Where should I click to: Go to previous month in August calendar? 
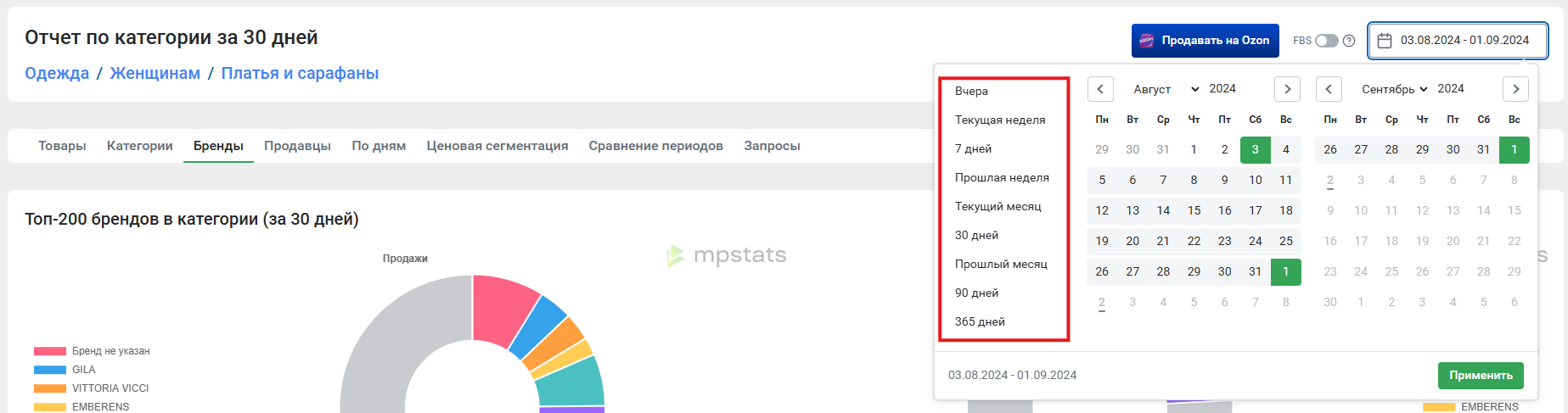coord(1100,89)
